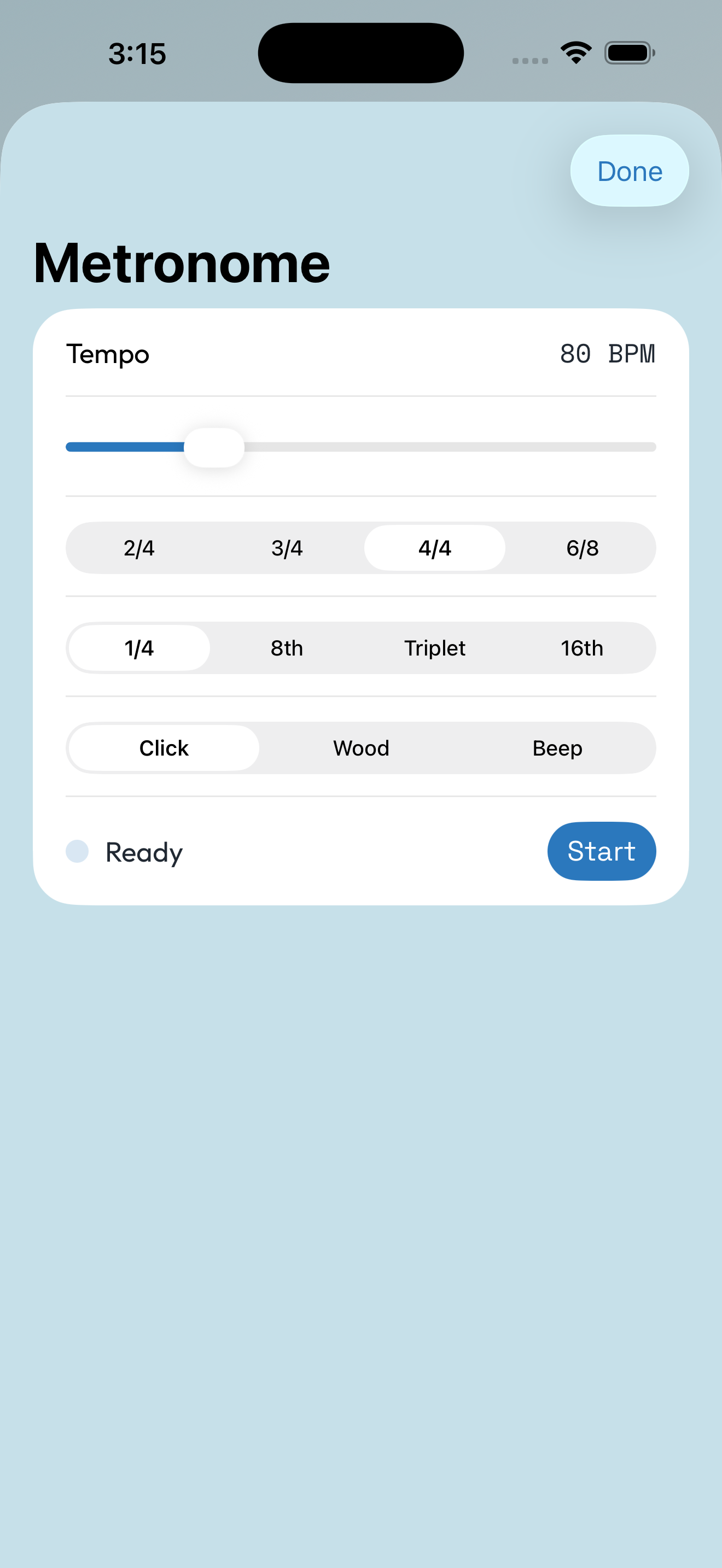
Task: Select the Click sound
Action: coord(163,747)
